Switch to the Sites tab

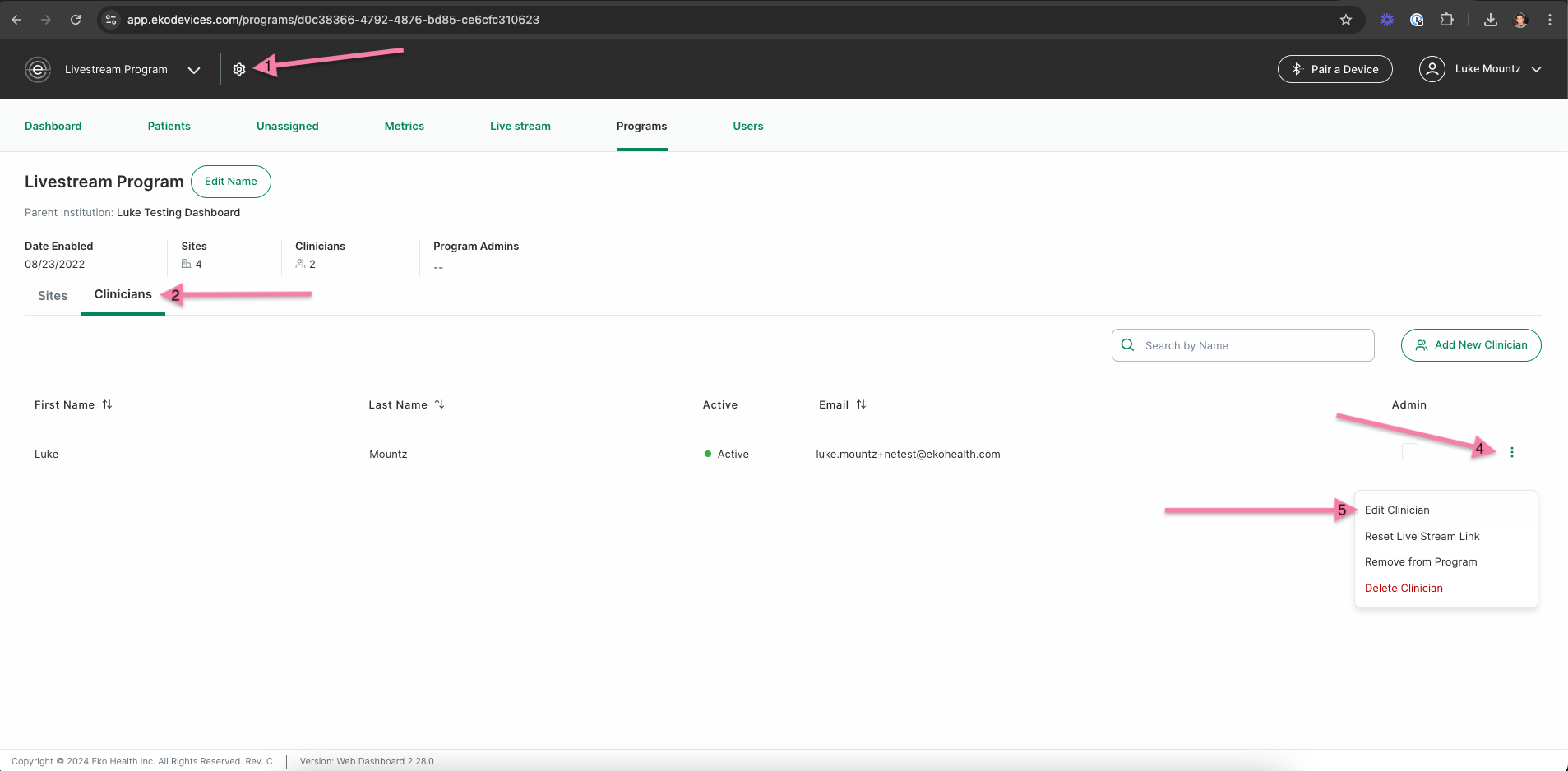tap(53, 296)
